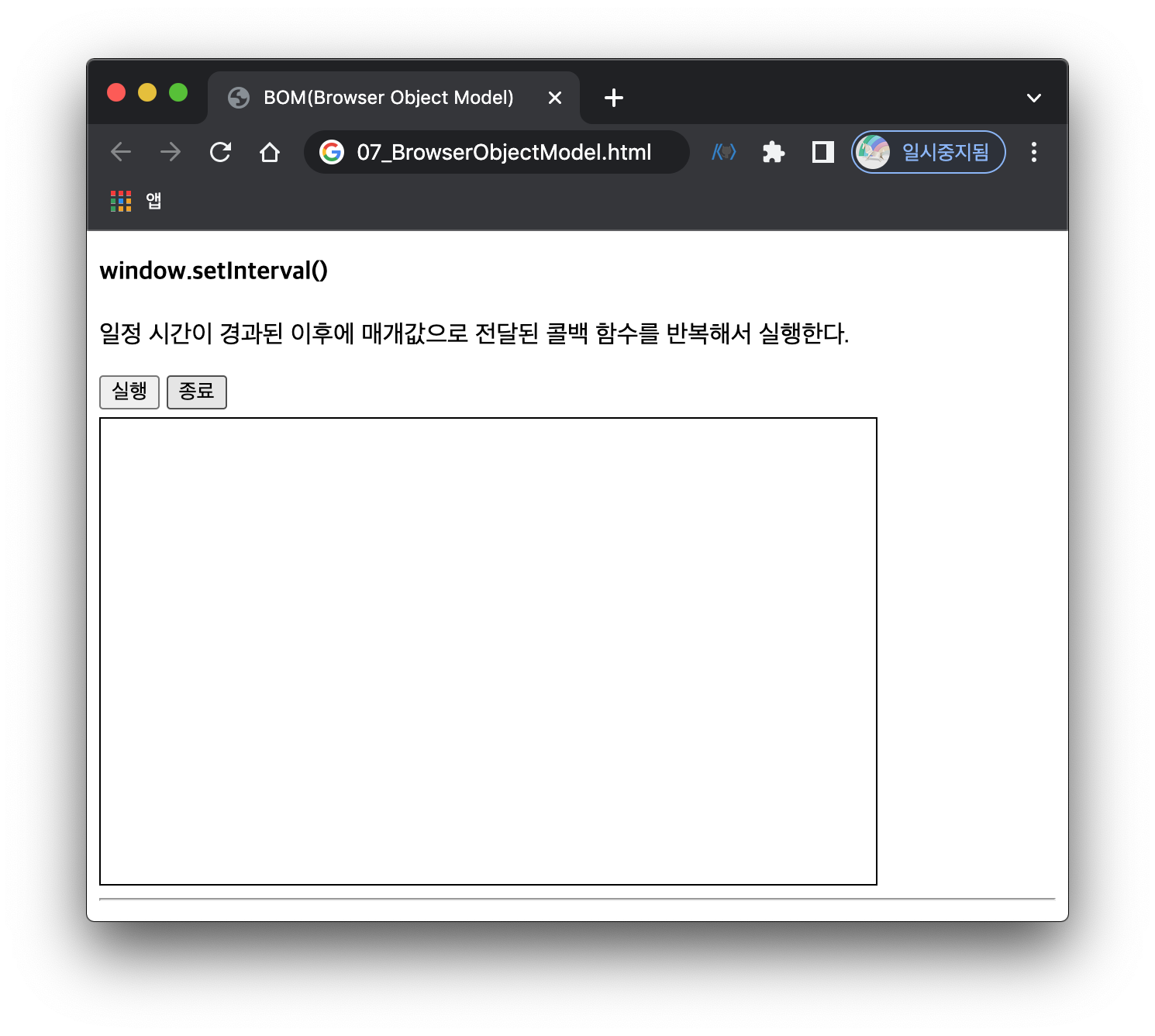
Task: Expand the tab search chevron
Action: (1033, 98)
